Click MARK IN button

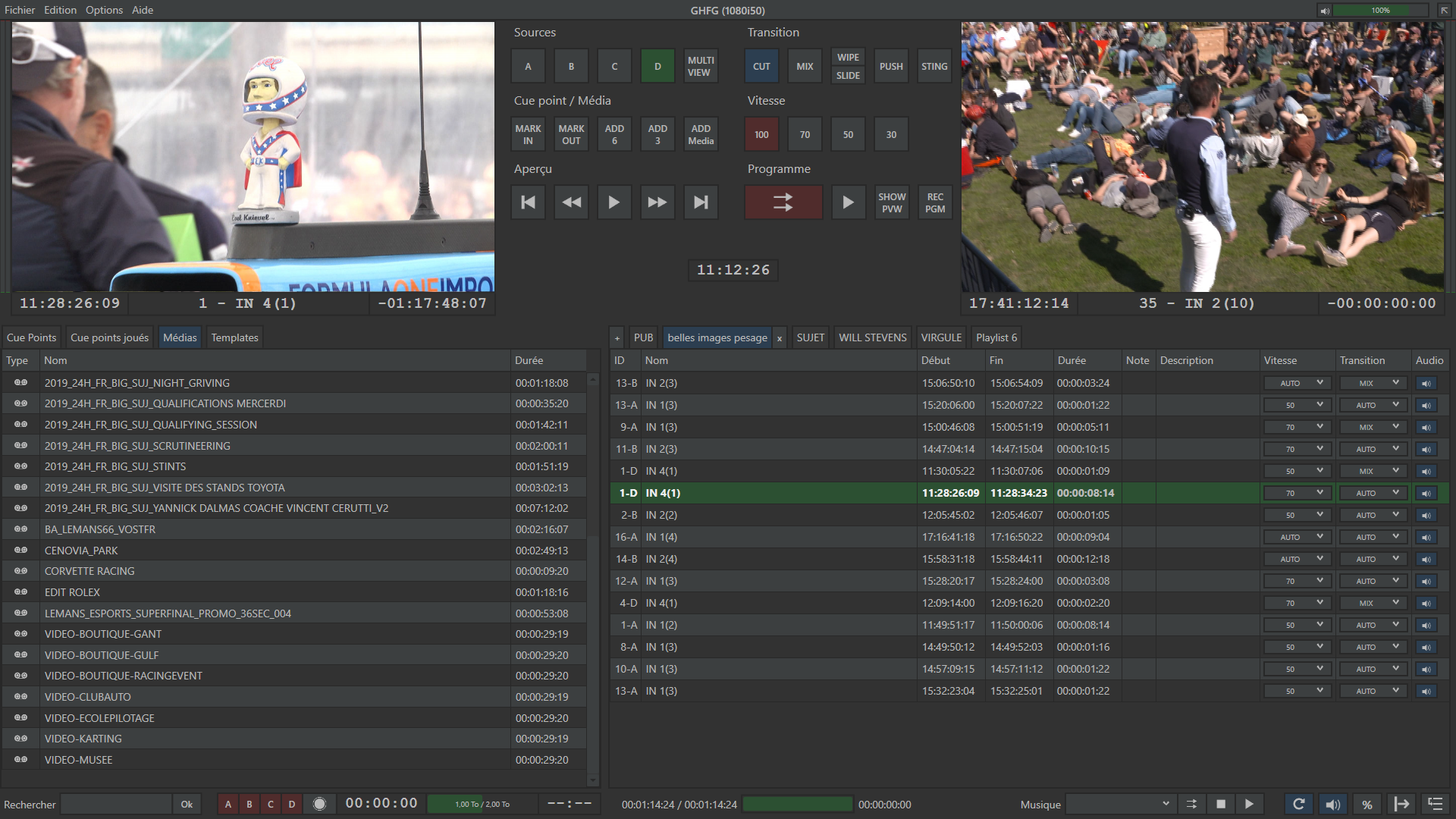[528, 135]
